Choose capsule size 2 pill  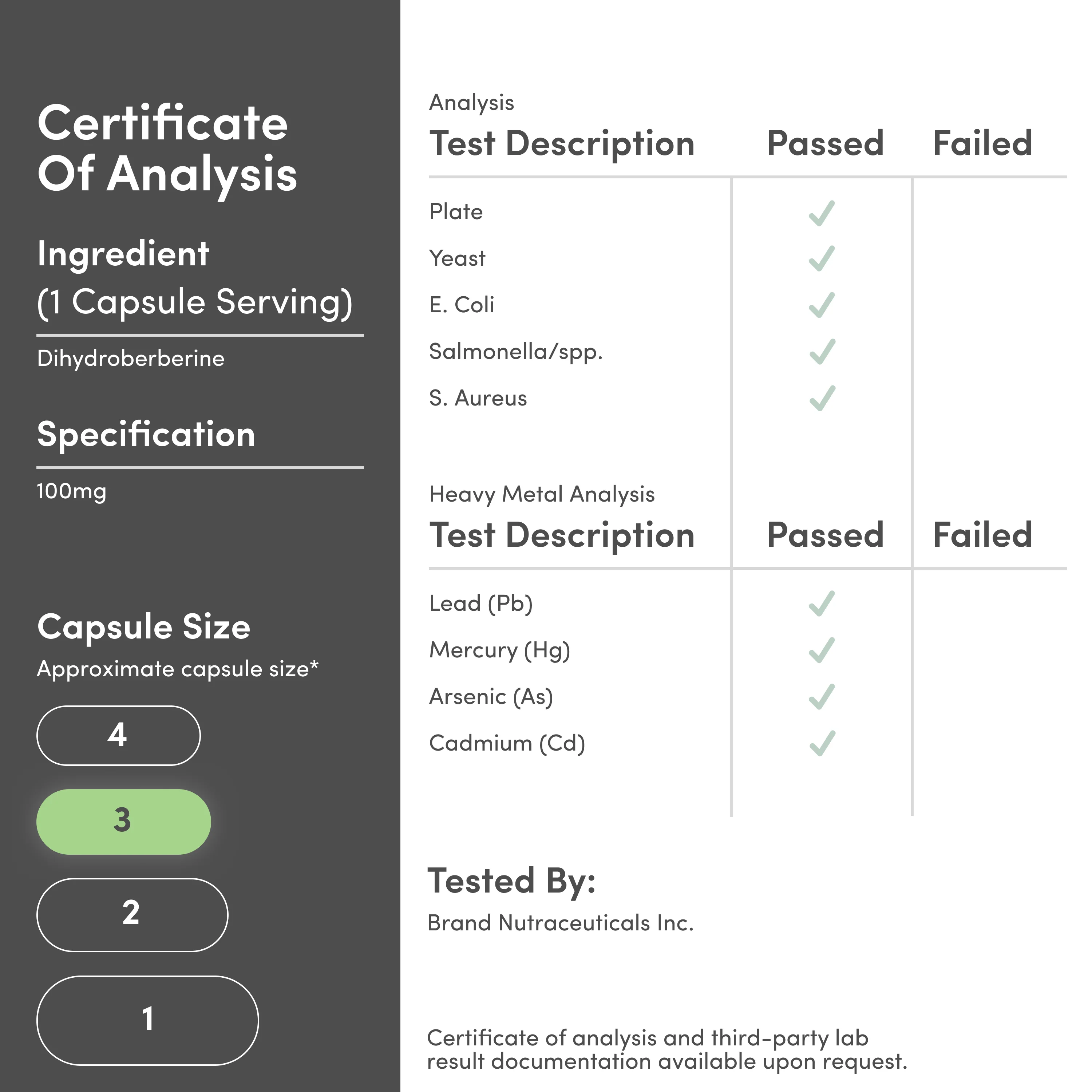tap(132, 914)
